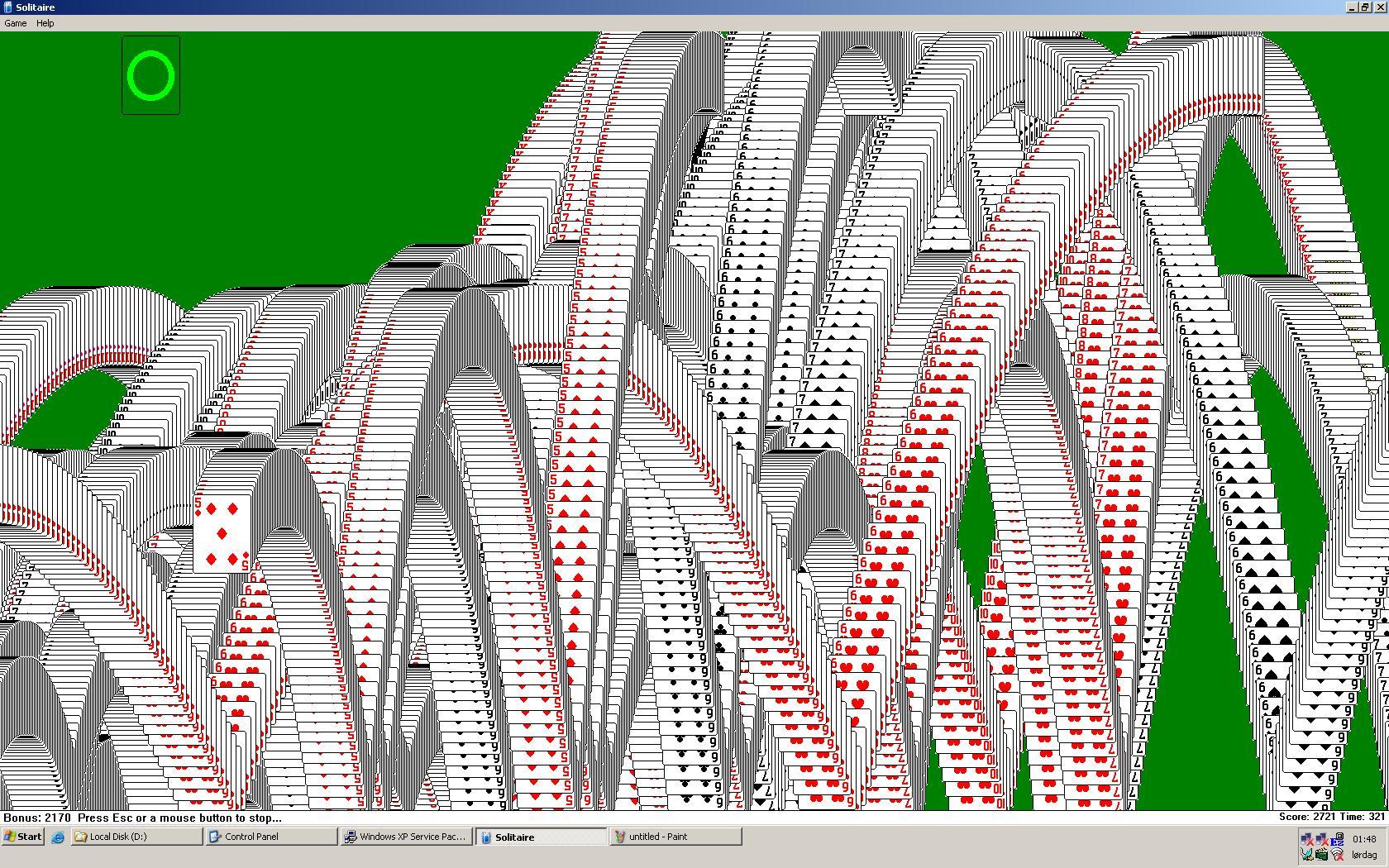
Task: Click the wireless disconnected tray icon
Action: 1337,854
